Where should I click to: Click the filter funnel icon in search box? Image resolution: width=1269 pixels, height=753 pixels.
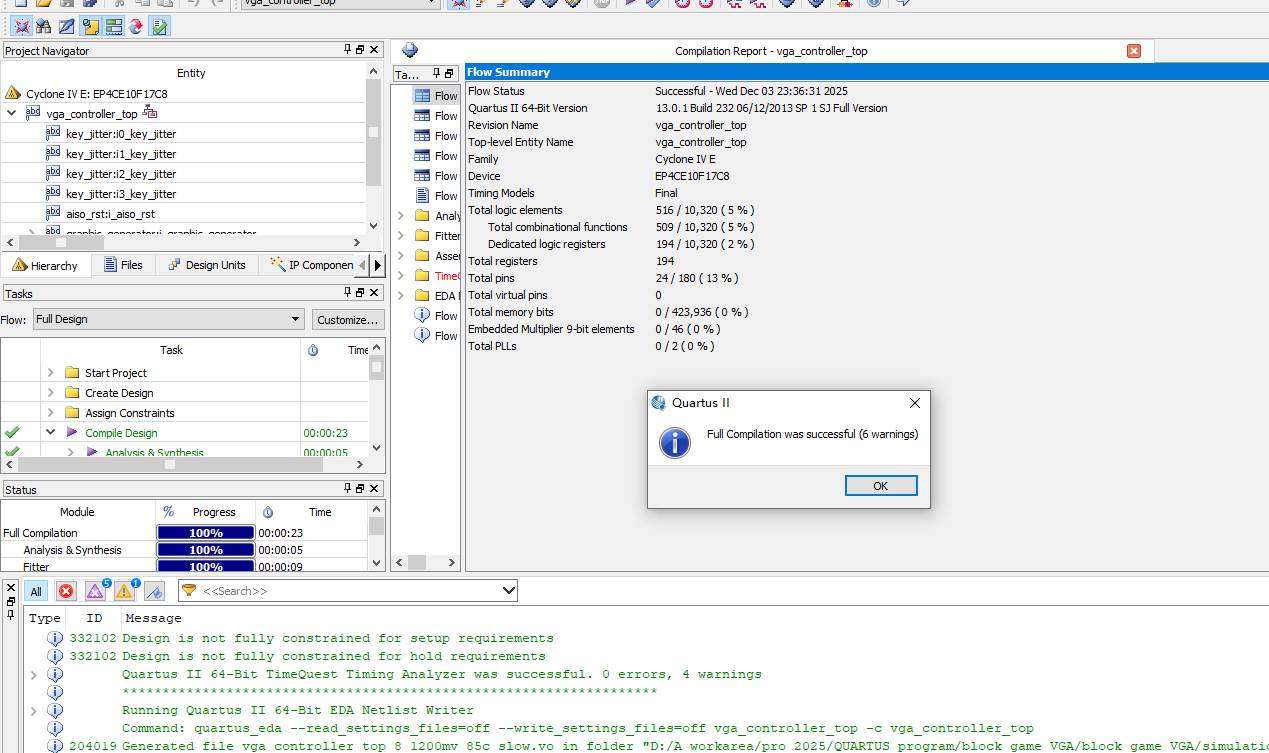(x=189, y=591)
